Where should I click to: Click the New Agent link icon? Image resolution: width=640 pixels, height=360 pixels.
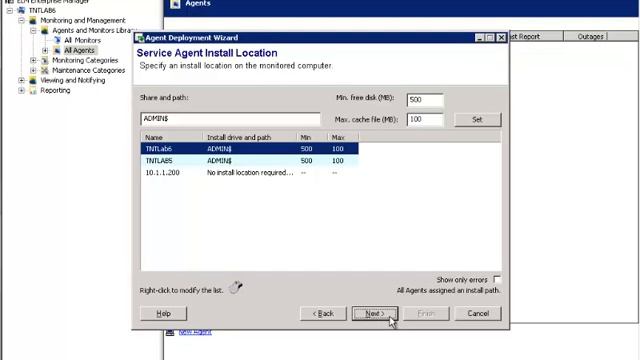click(x=170, y=332)
